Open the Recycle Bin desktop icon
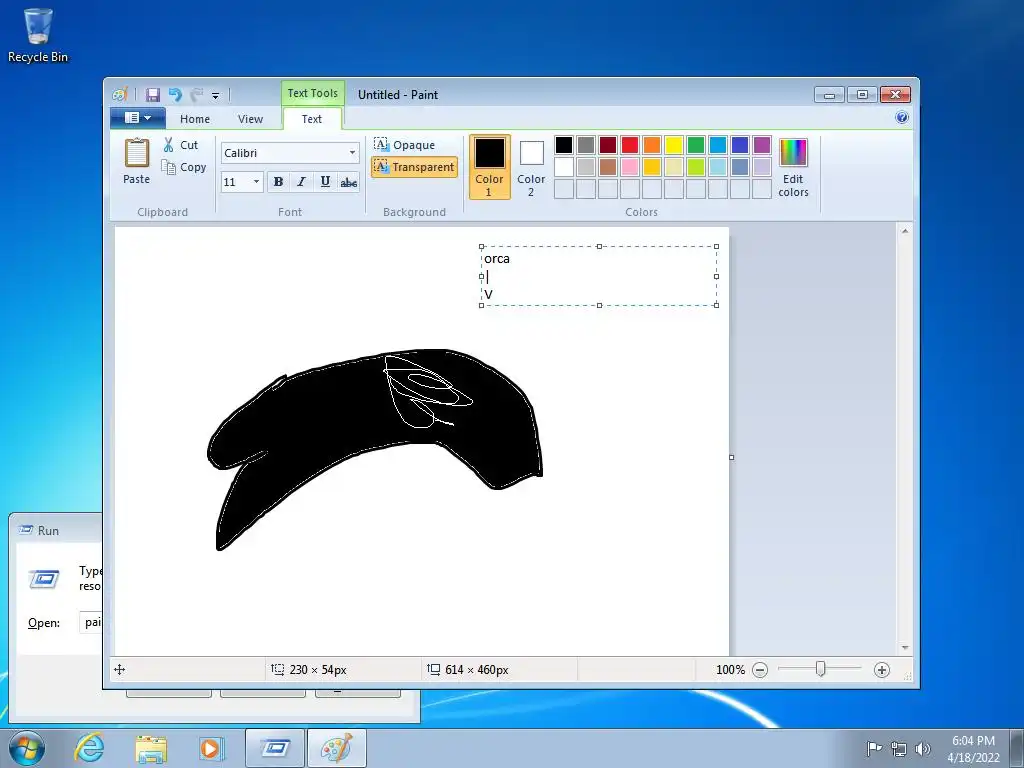The image size is (1024, 768). (x=38, y=36)
